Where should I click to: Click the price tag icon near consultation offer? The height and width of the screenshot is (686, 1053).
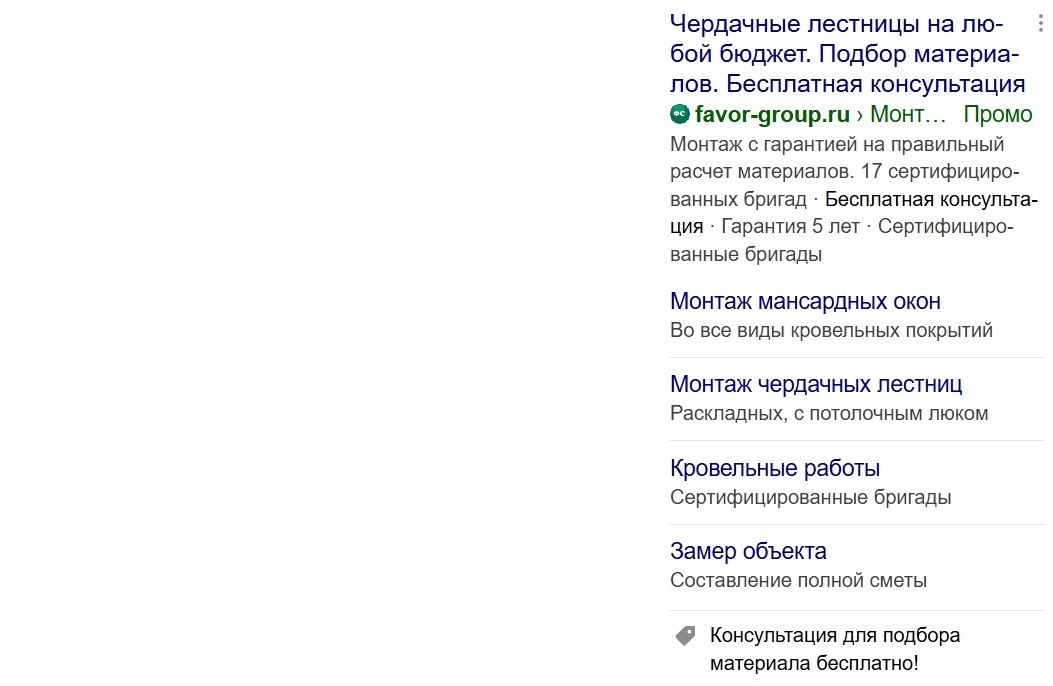point(686,636)
